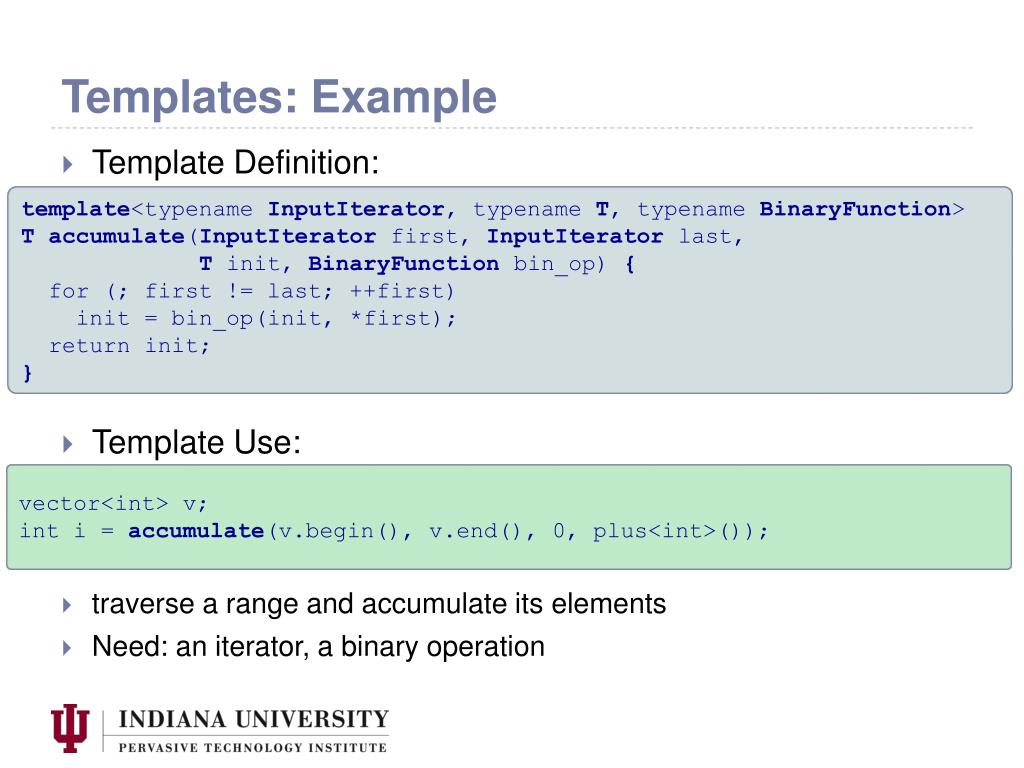The width and height of the screenshot is (1024, 768).
Task: Click the bullet before 'traverse a range'
Action: point(67,605)
